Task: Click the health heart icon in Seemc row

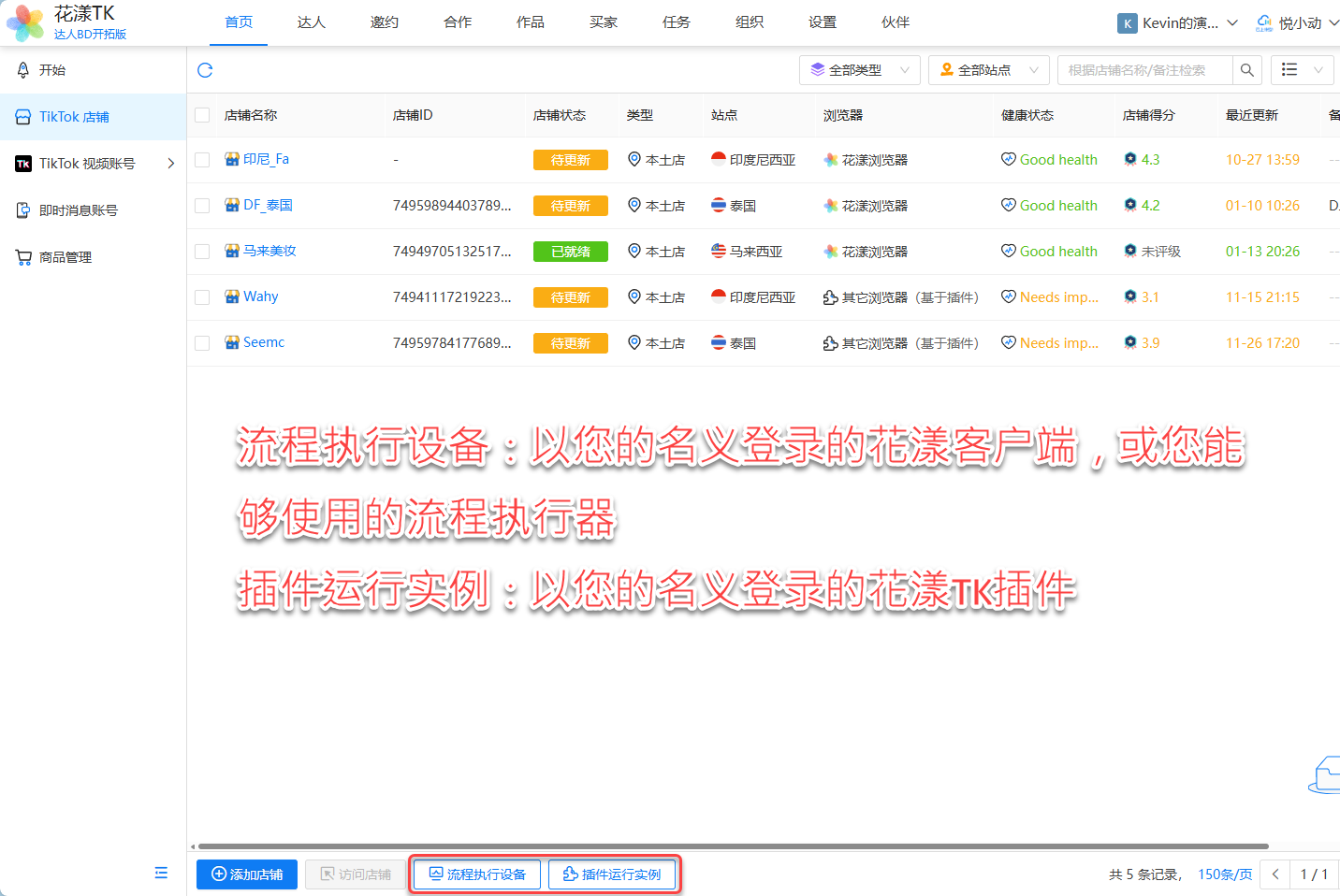Action: coord(1008,343)
